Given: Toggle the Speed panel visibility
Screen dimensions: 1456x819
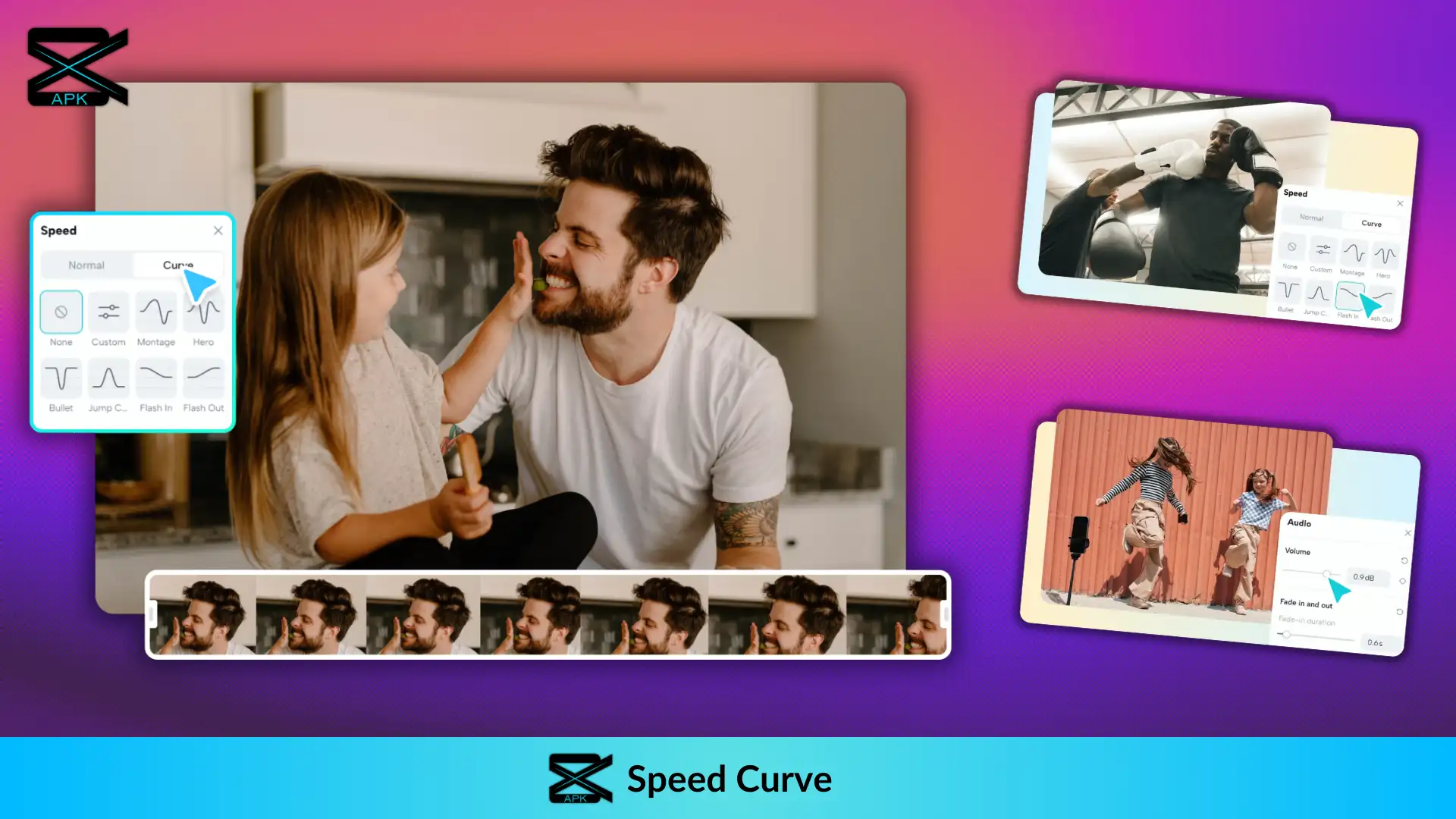Looking at the screenshot, I should point(218,230).
